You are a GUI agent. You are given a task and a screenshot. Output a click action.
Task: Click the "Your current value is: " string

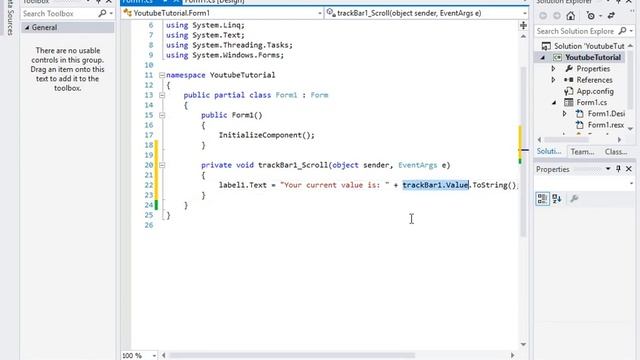pos(335,185)
